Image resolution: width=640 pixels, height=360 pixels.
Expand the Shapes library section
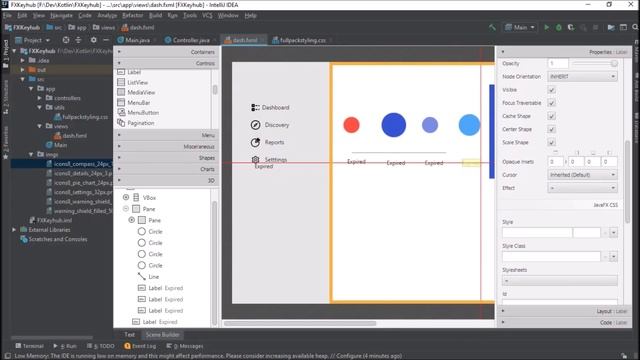pos(166,158)
